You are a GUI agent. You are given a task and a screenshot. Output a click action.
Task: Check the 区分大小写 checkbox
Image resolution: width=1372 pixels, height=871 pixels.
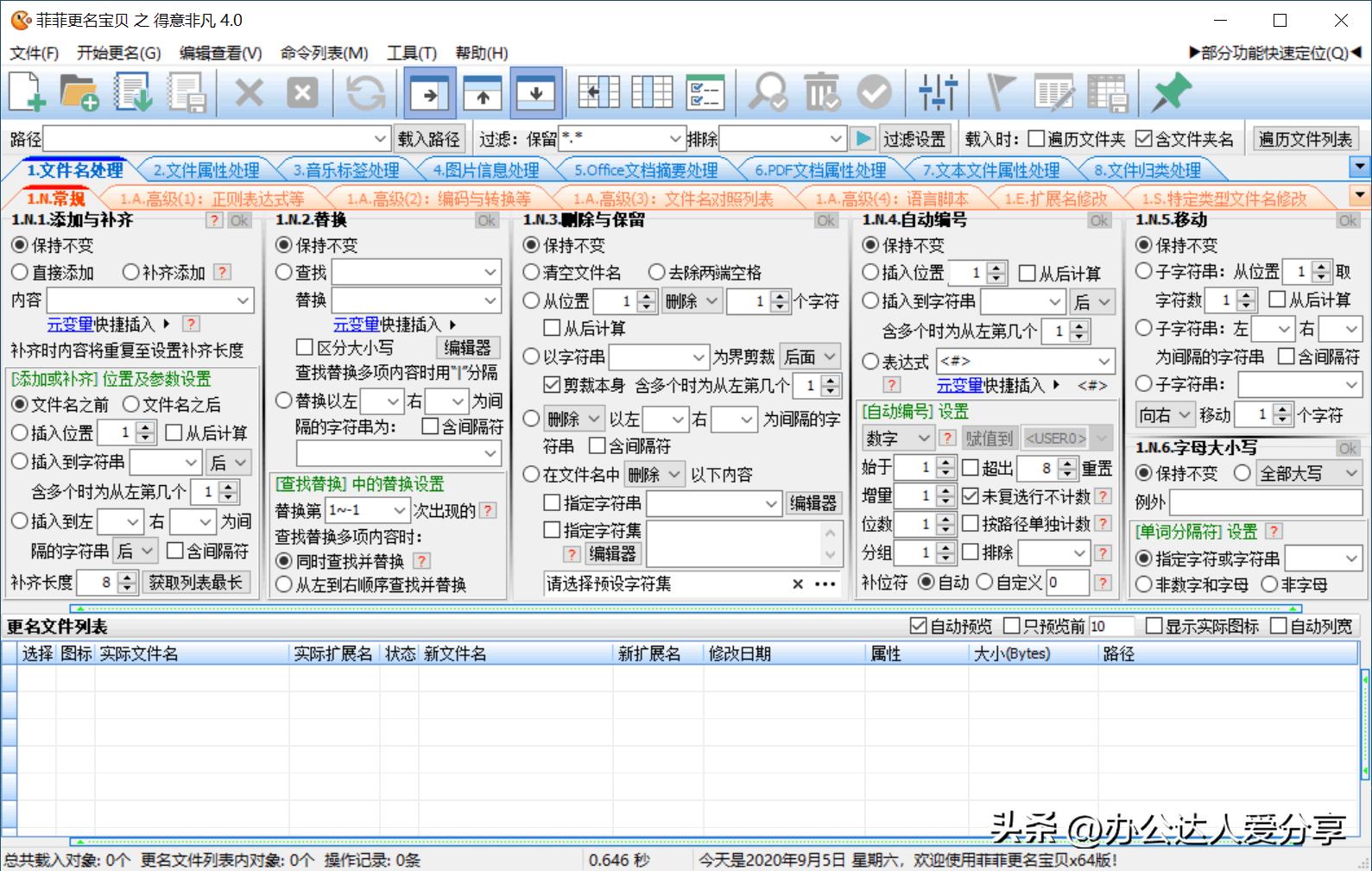pyautogui.click(x=304, y=347)
